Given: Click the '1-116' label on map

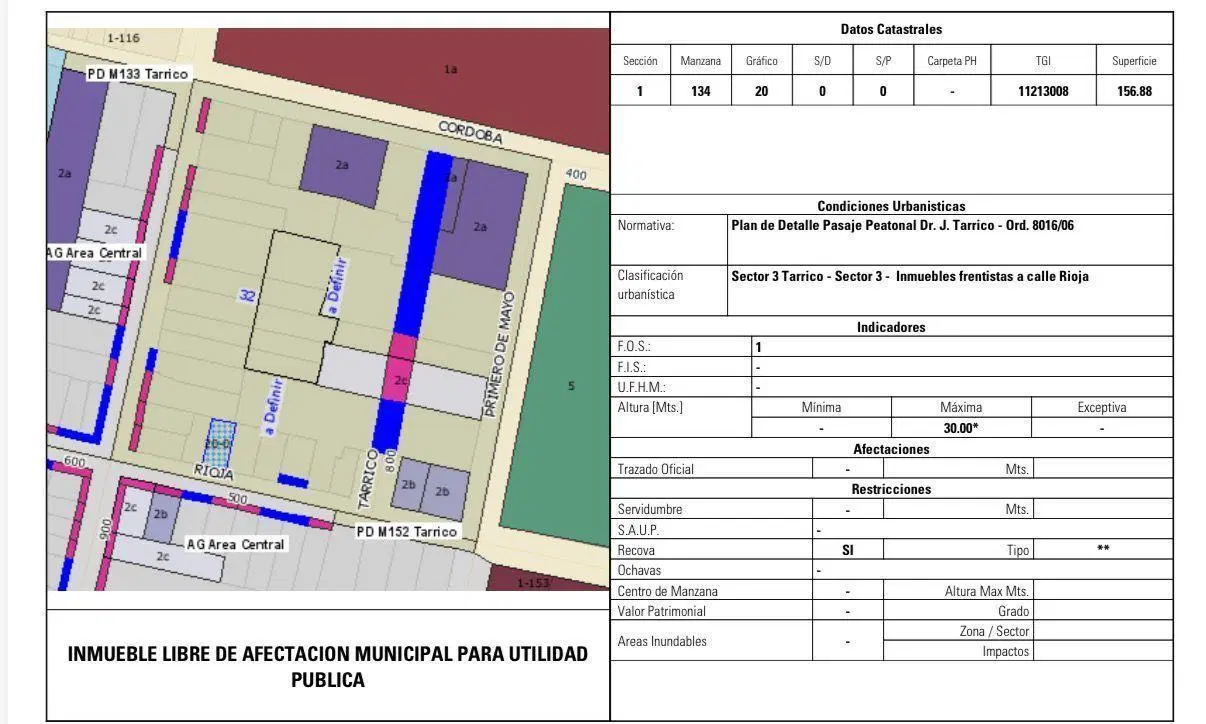Looking at the screenshot, I should click(x=122, y=38).
